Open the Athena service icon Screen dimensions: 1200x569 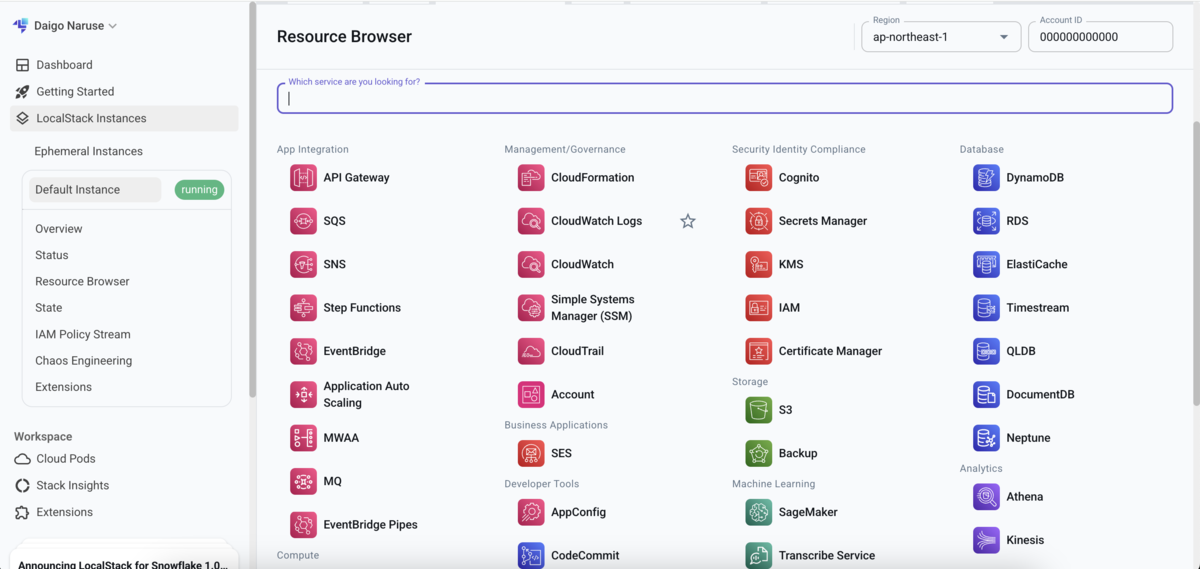pos(986,497)
